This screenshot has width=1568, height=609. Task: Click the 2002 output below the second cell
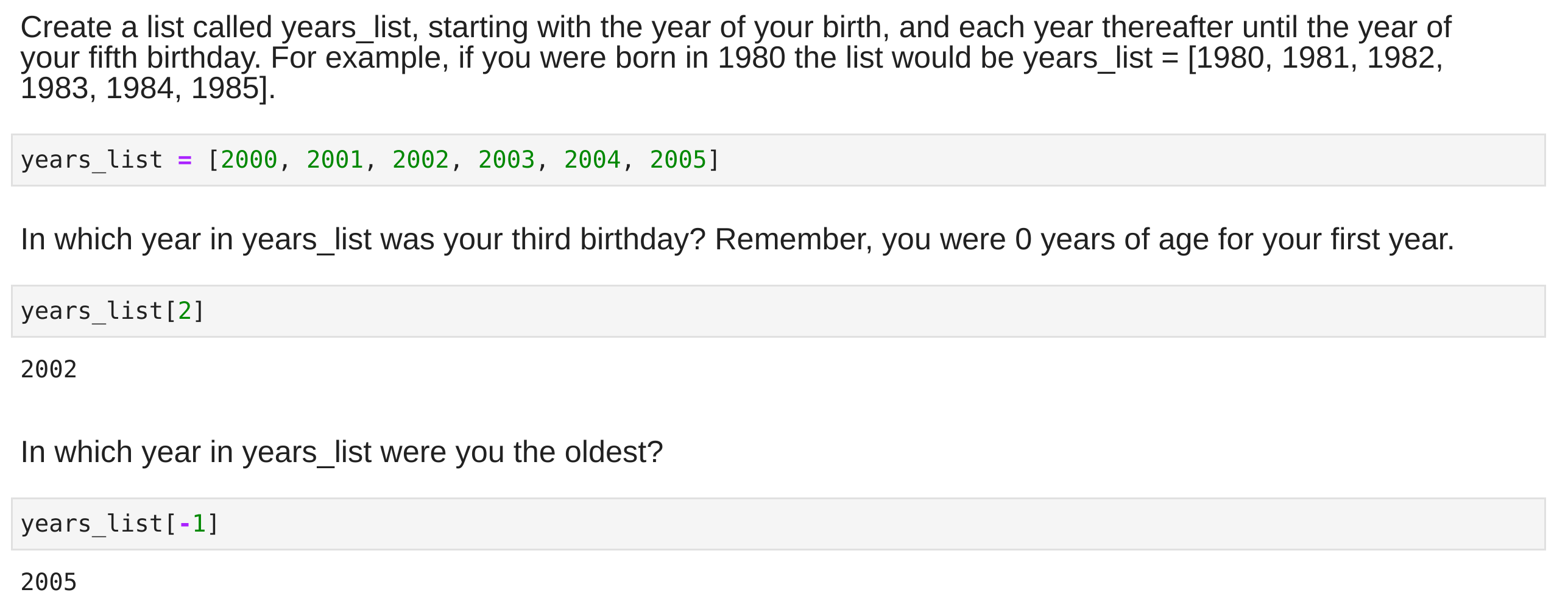point(49,369)
